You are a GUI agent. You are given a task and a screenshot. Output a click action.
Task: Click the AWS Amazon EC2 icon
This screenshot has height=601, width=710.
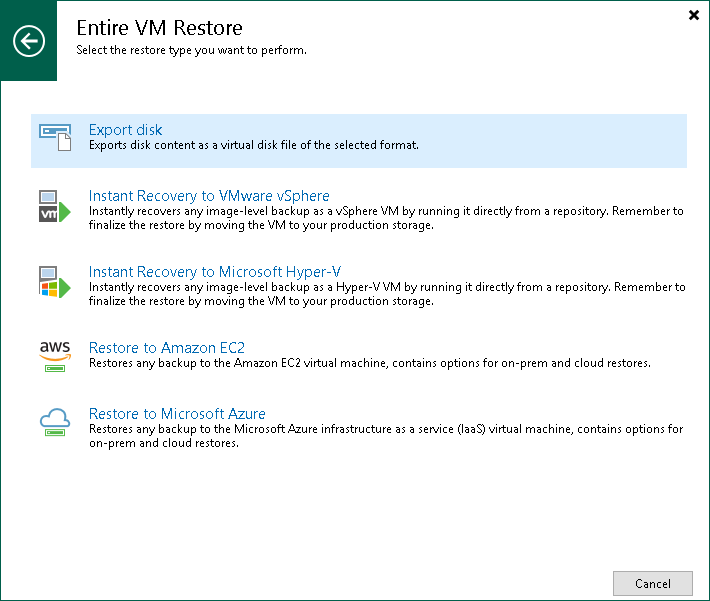[x=55, y=356]
